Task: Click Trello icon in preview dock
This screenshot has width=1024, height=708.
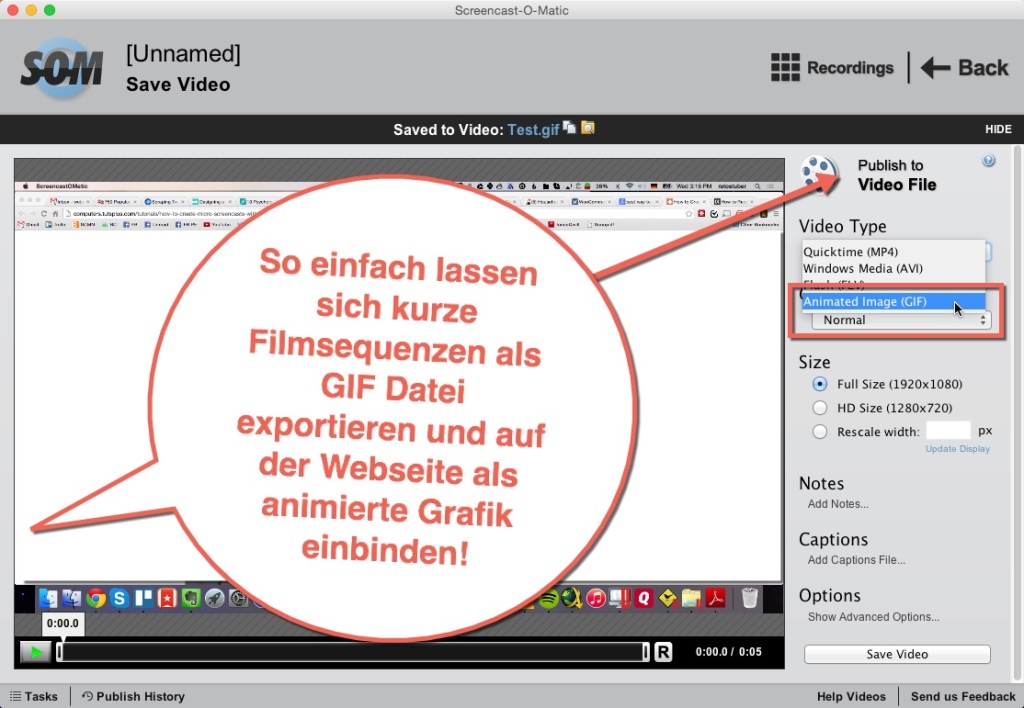Action: [x=143, y=598]
